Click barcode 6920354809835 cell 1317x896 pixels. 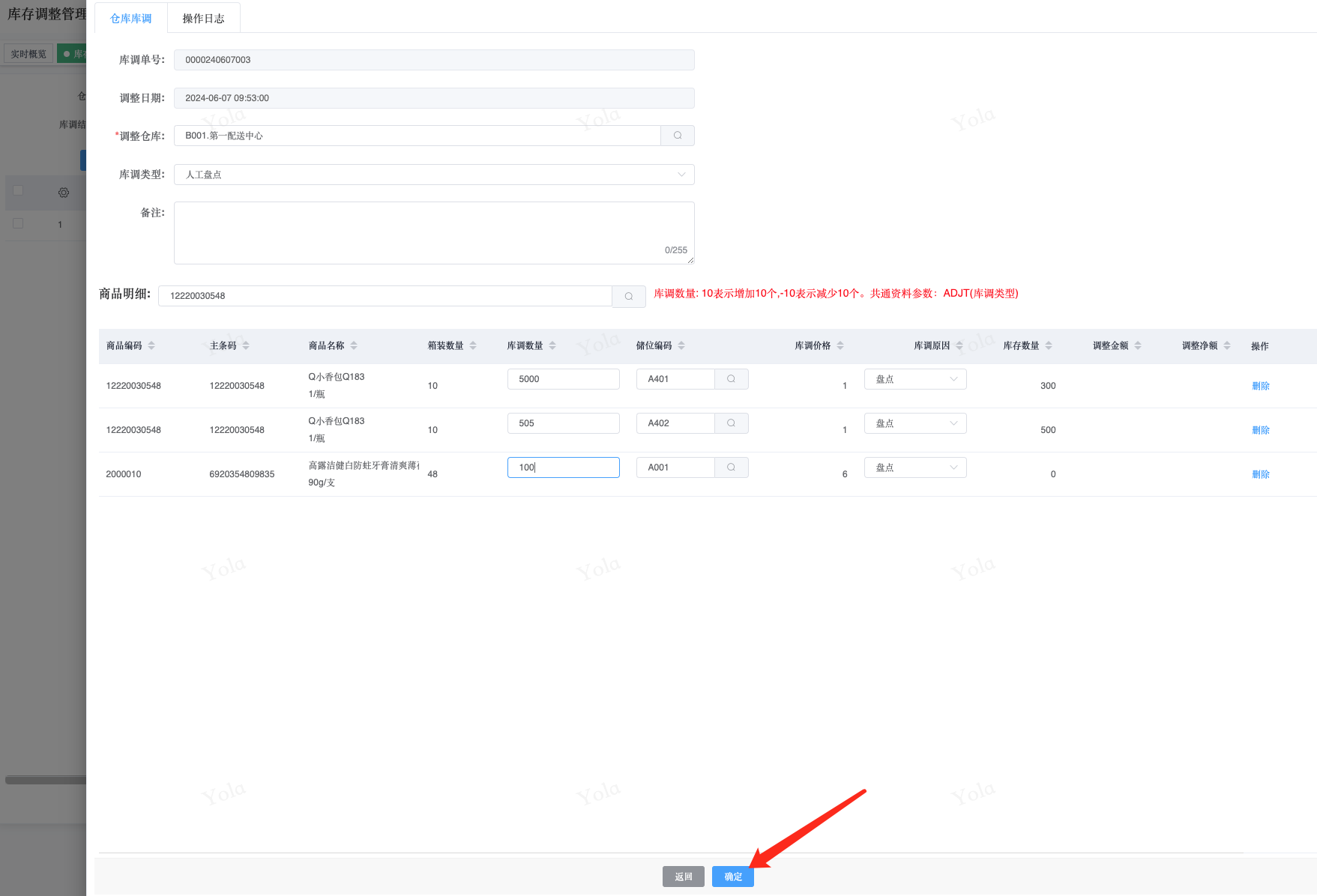tap(242, 474)
